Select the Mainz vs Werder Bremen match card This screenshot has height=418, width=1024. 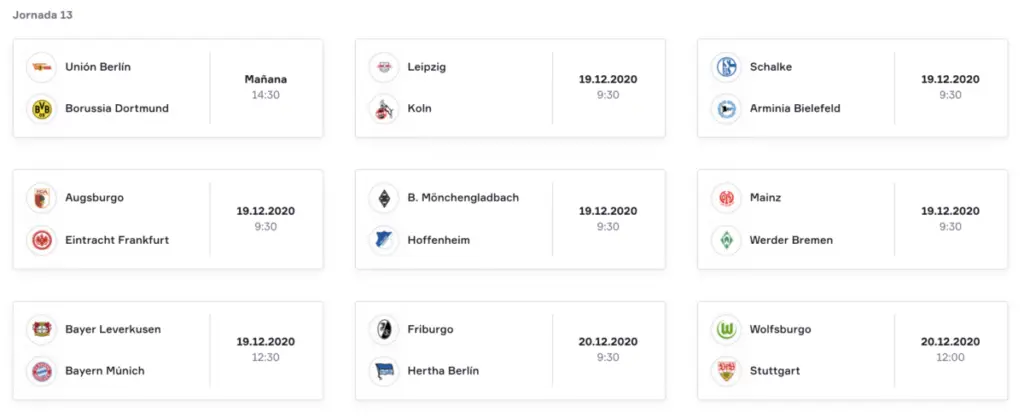tap(852, 219)
